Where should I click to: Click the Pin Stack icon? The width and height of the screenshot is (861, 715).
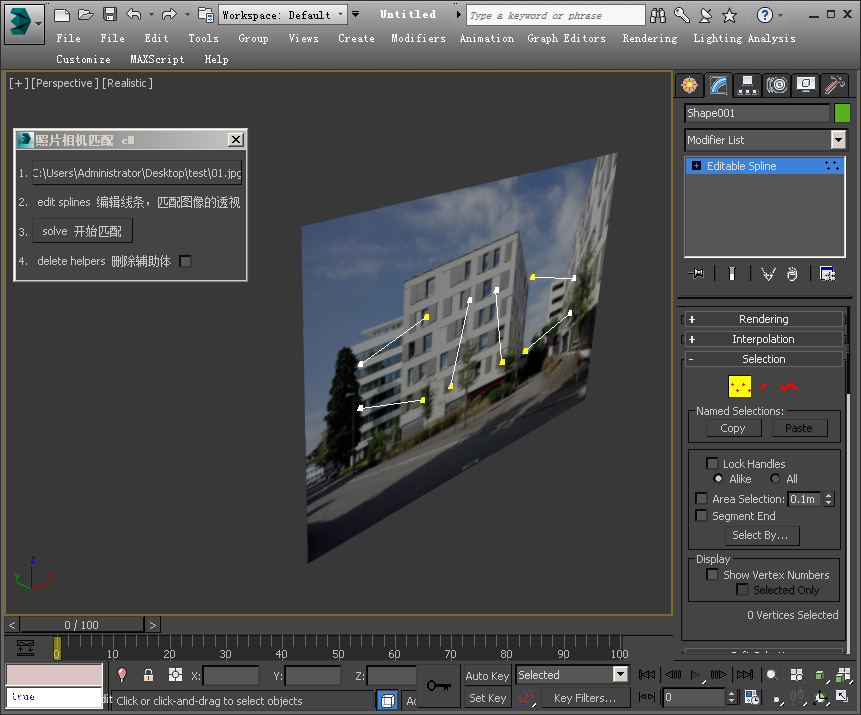coord(697,273)
